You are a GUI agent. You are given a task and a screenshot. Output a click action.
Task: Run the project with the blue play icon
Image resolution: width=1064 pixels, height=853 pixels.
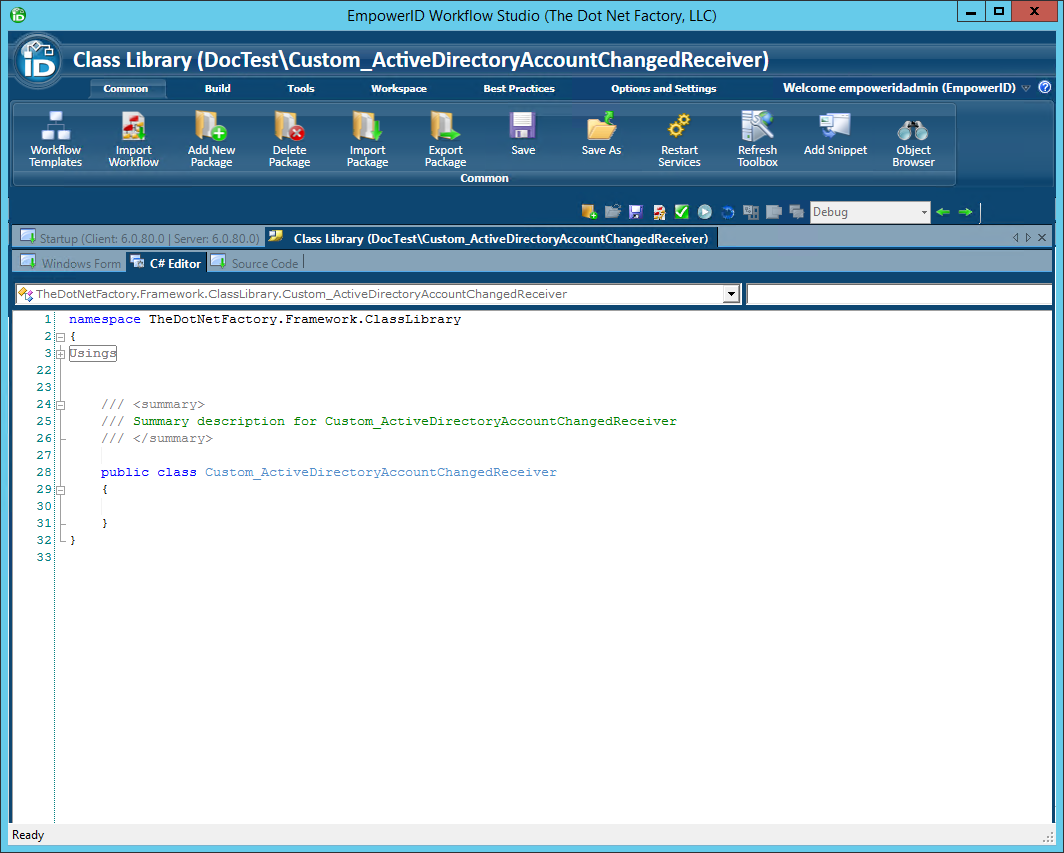tap(704, 212)
